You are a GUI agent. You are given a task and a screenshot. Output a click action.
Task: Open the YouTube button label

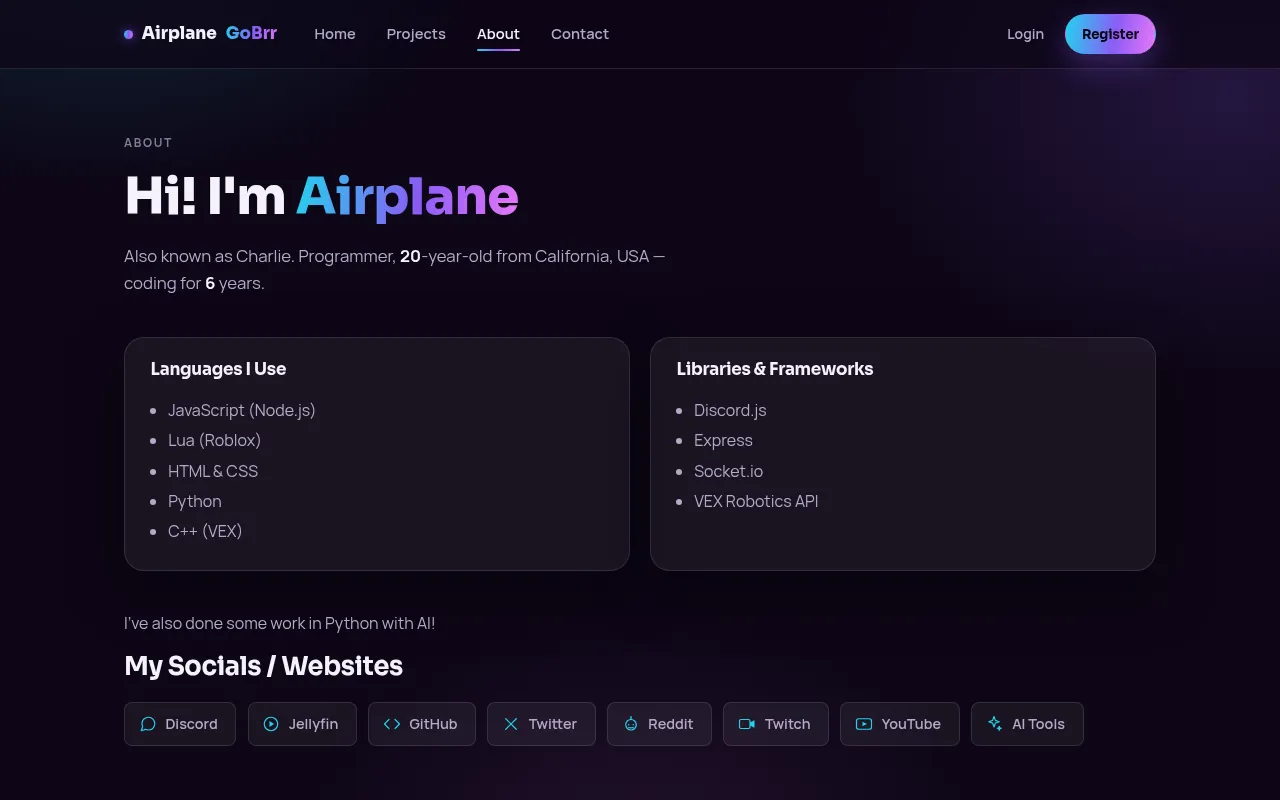tap(911, 724)
